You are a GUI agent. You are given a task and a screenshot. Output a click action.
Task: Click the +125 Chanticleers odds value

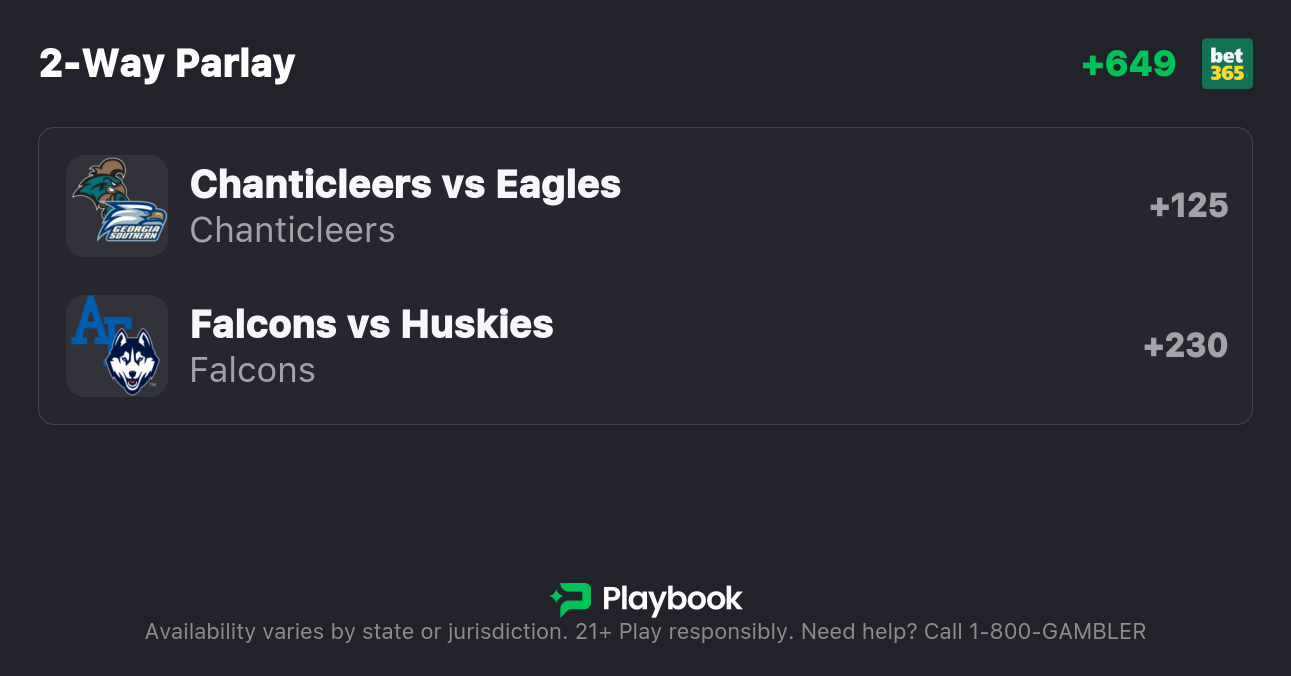1189,206
